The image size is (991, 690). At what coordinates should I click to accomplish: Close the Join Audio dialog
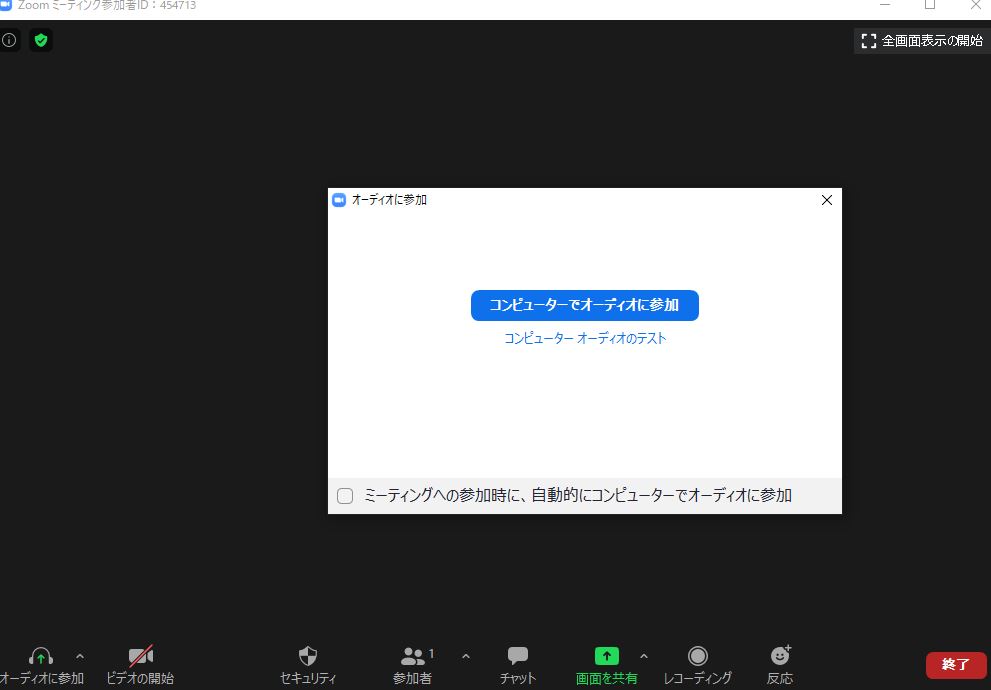(826, 200)
